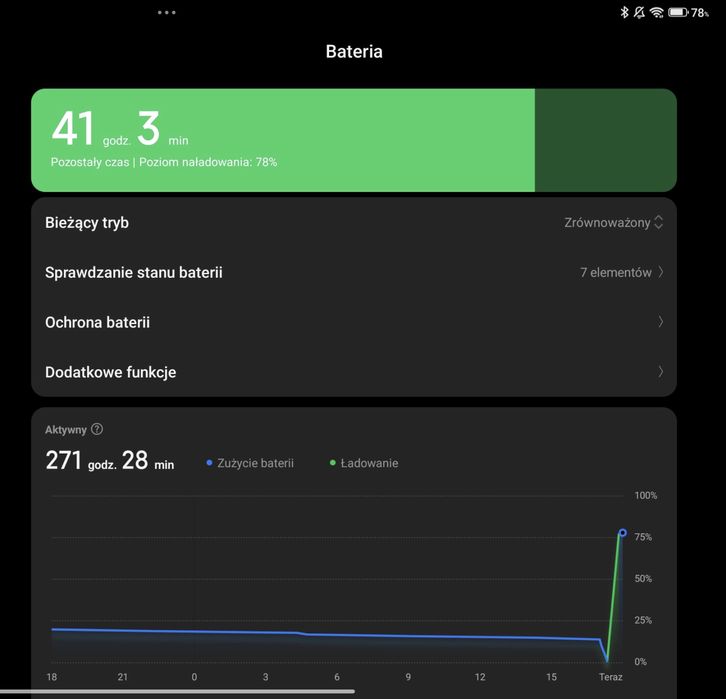Open the Zrównoważony mode dropdown
This screenshot has height=699, width=726.
pyautogui.click(x=613, y=223)
